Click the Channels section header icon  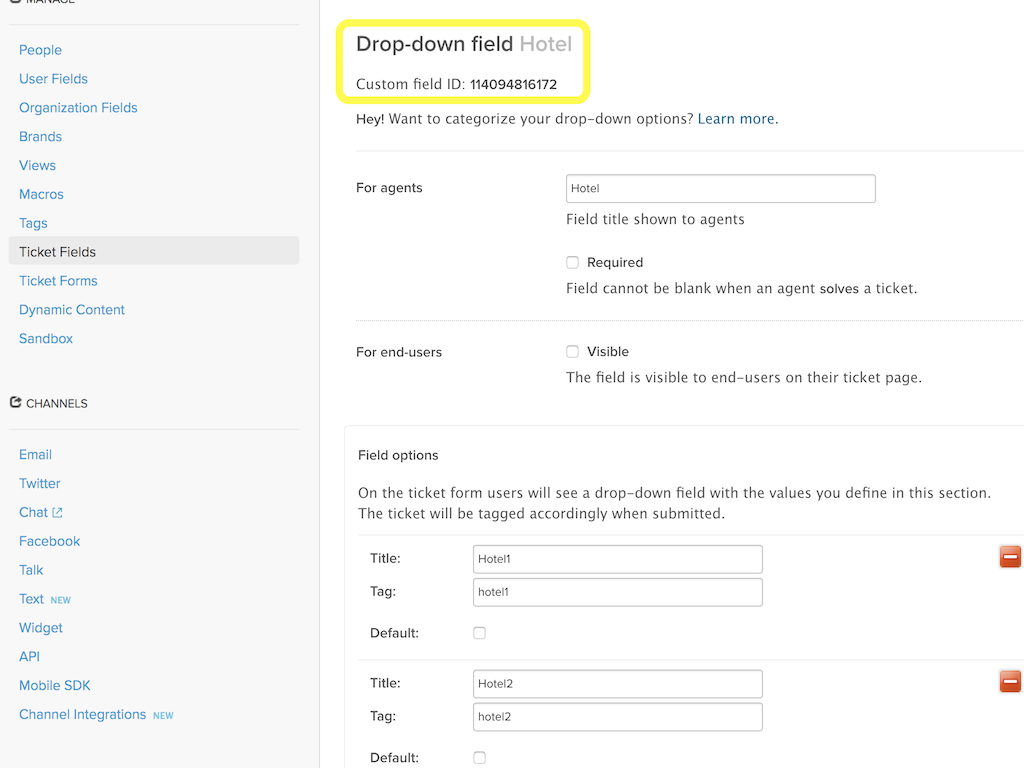point(15,402)
